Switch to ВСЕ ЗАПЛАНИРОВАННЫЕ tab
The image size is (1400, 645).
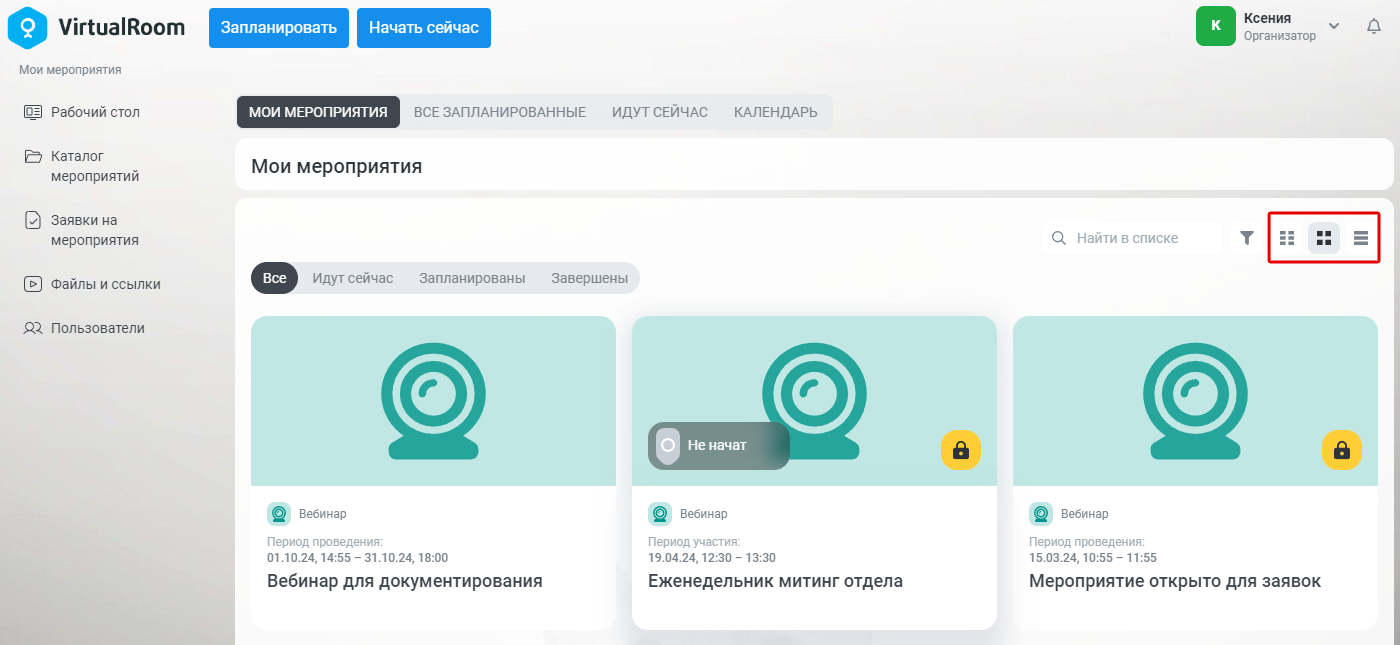(x=500, y=112)
